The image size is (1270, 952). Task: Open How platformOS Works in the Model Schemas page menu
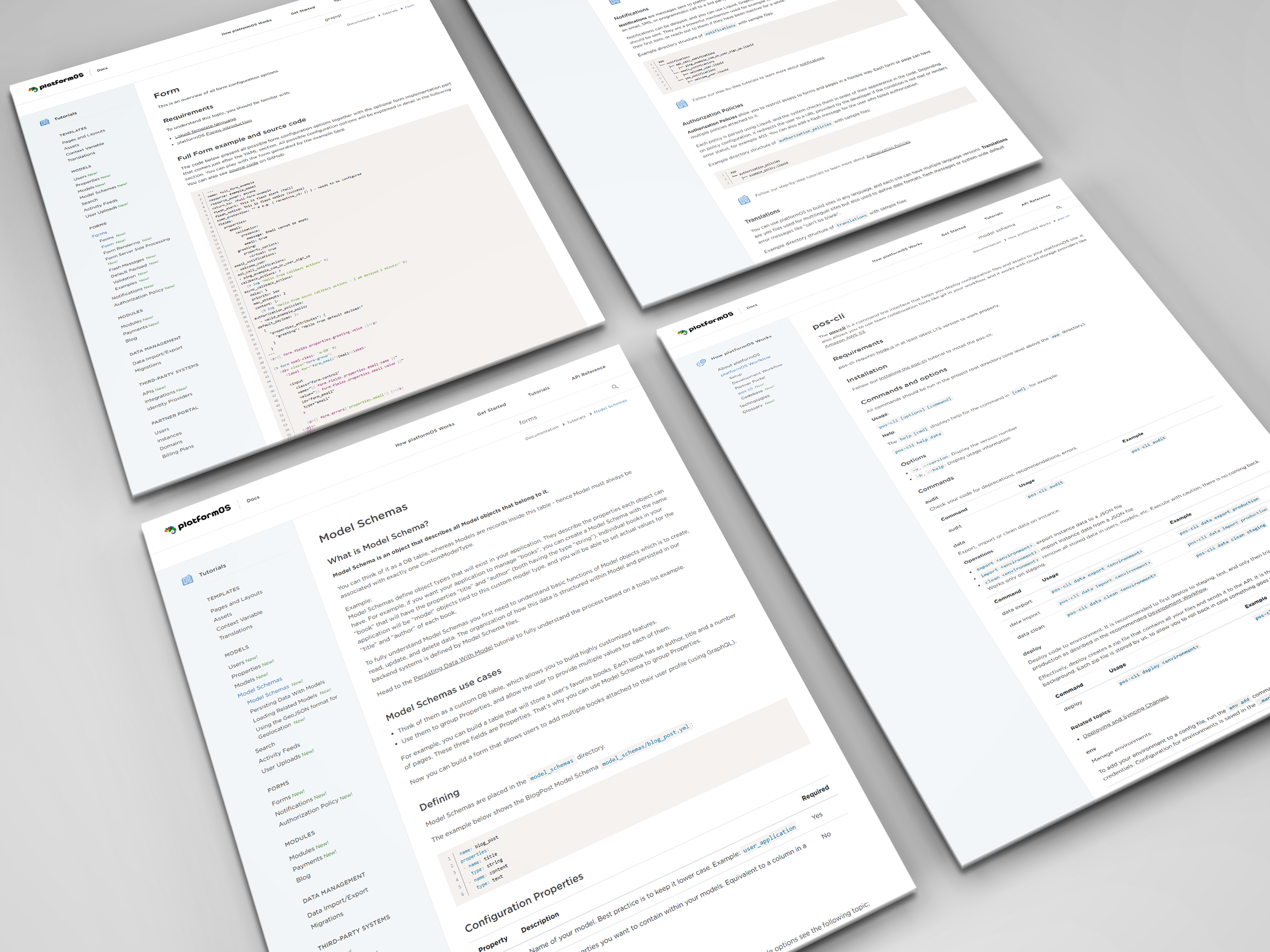[x=425, y=435]
